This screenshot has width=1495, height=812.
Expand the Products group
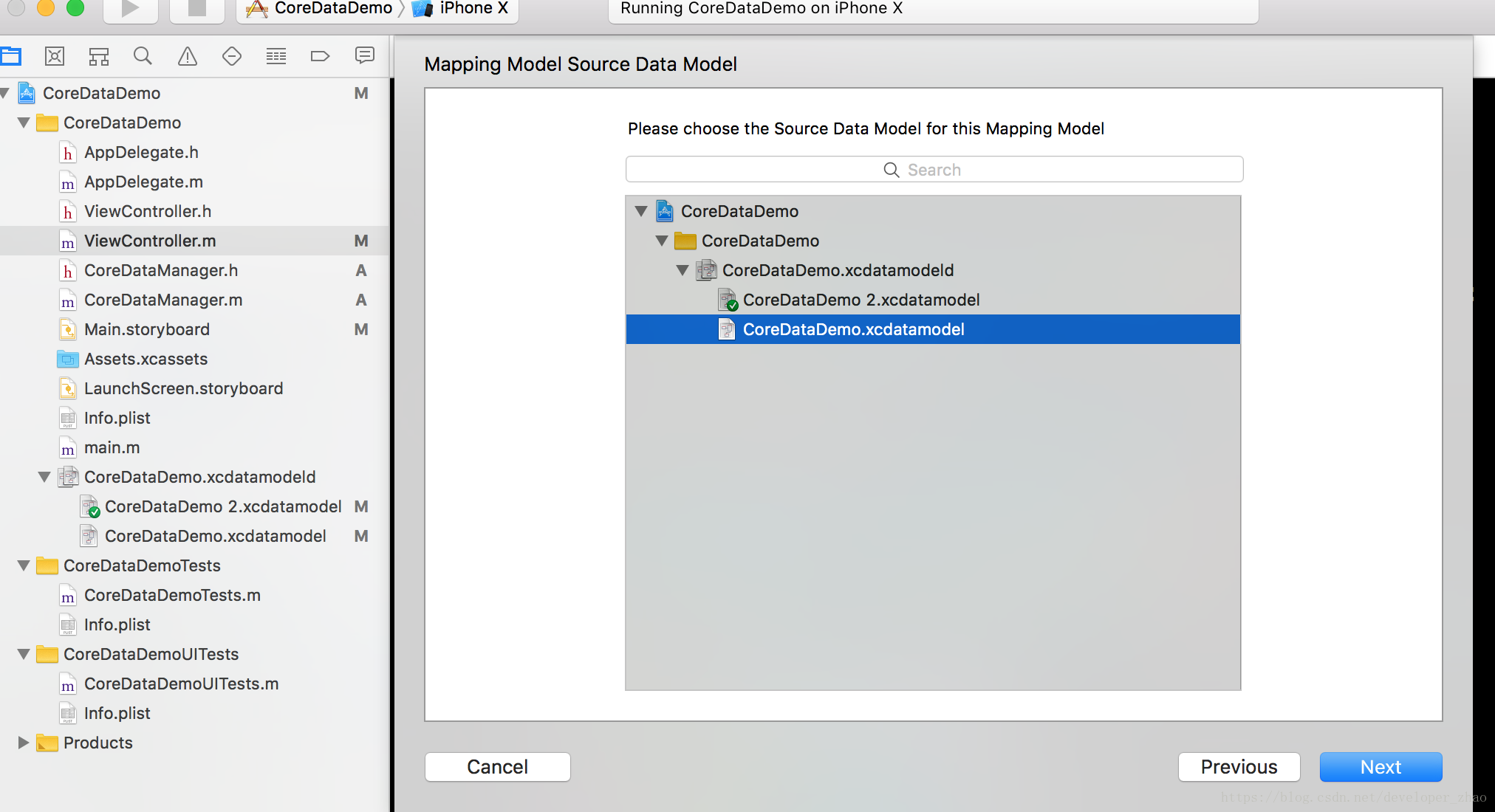pyautogui.click(x=24, y=743)
